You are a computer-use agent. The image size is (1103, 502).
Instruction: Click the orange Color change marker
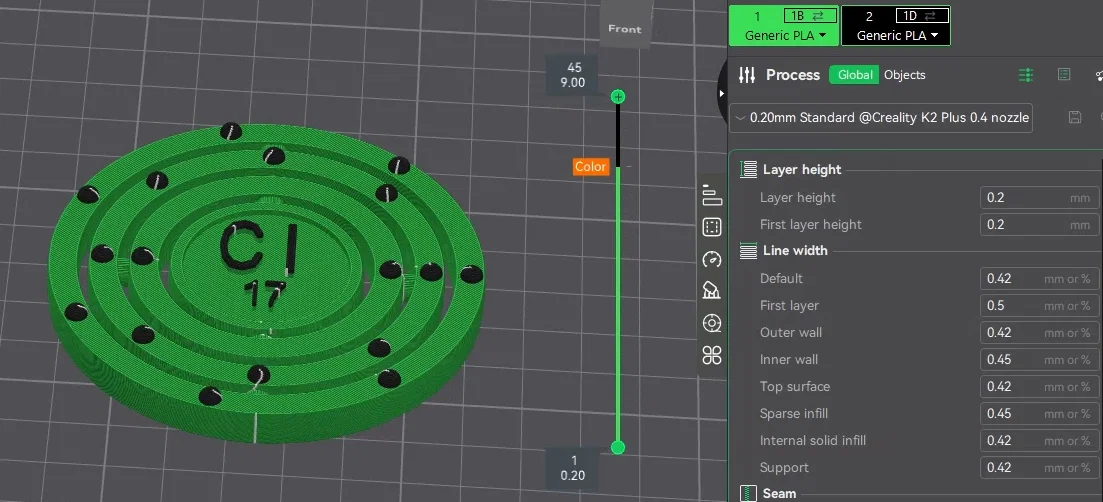tap(590, 167)
